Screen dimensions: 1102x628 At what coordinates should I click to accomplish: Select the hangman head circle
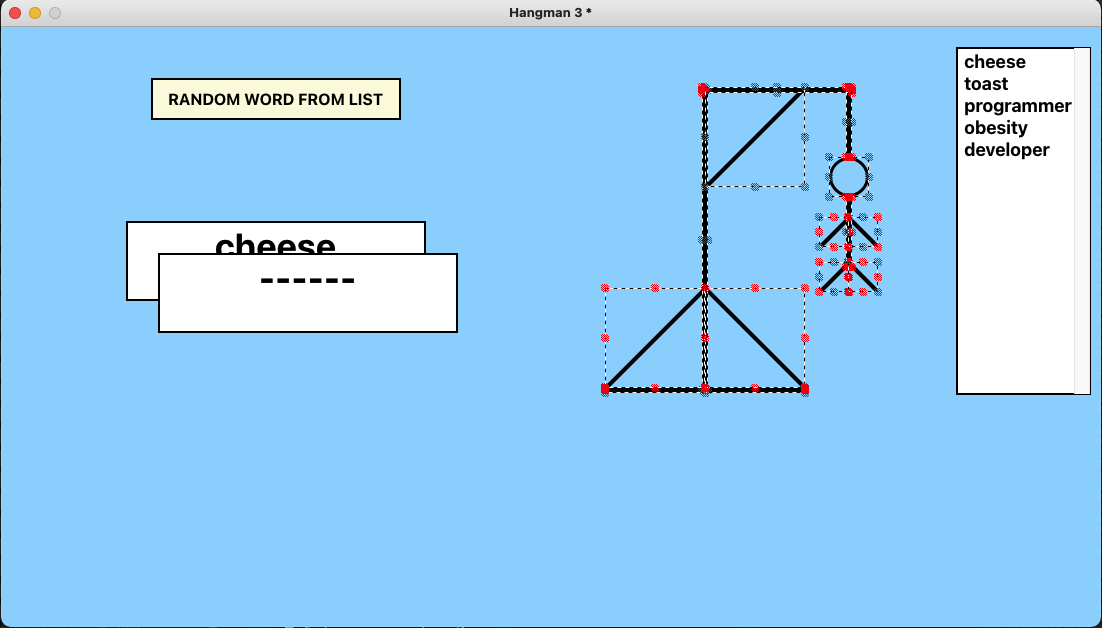[849, 177]
